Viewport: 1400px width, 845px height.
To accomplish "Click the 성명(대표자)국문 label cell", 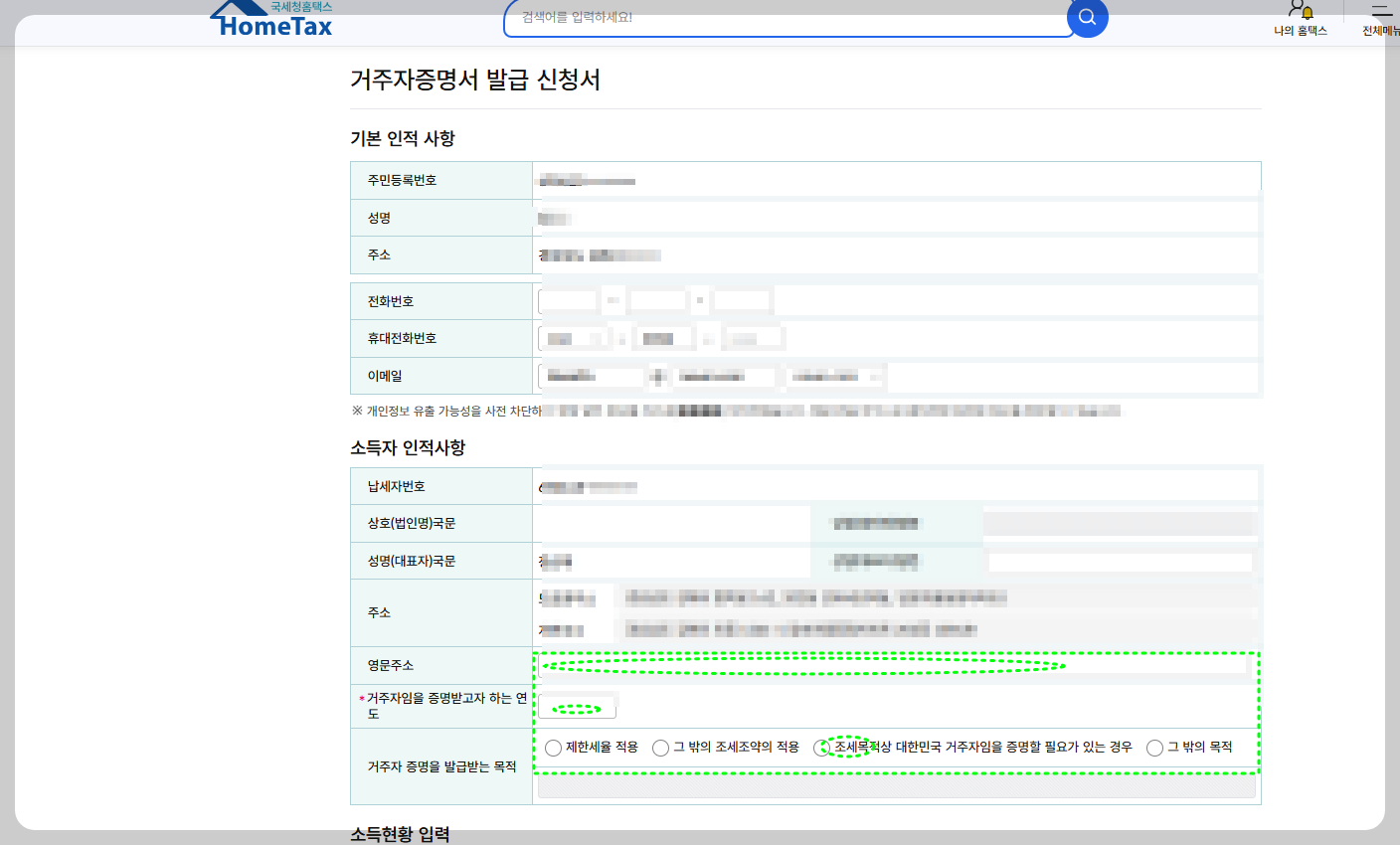I will tap(441, 561).
